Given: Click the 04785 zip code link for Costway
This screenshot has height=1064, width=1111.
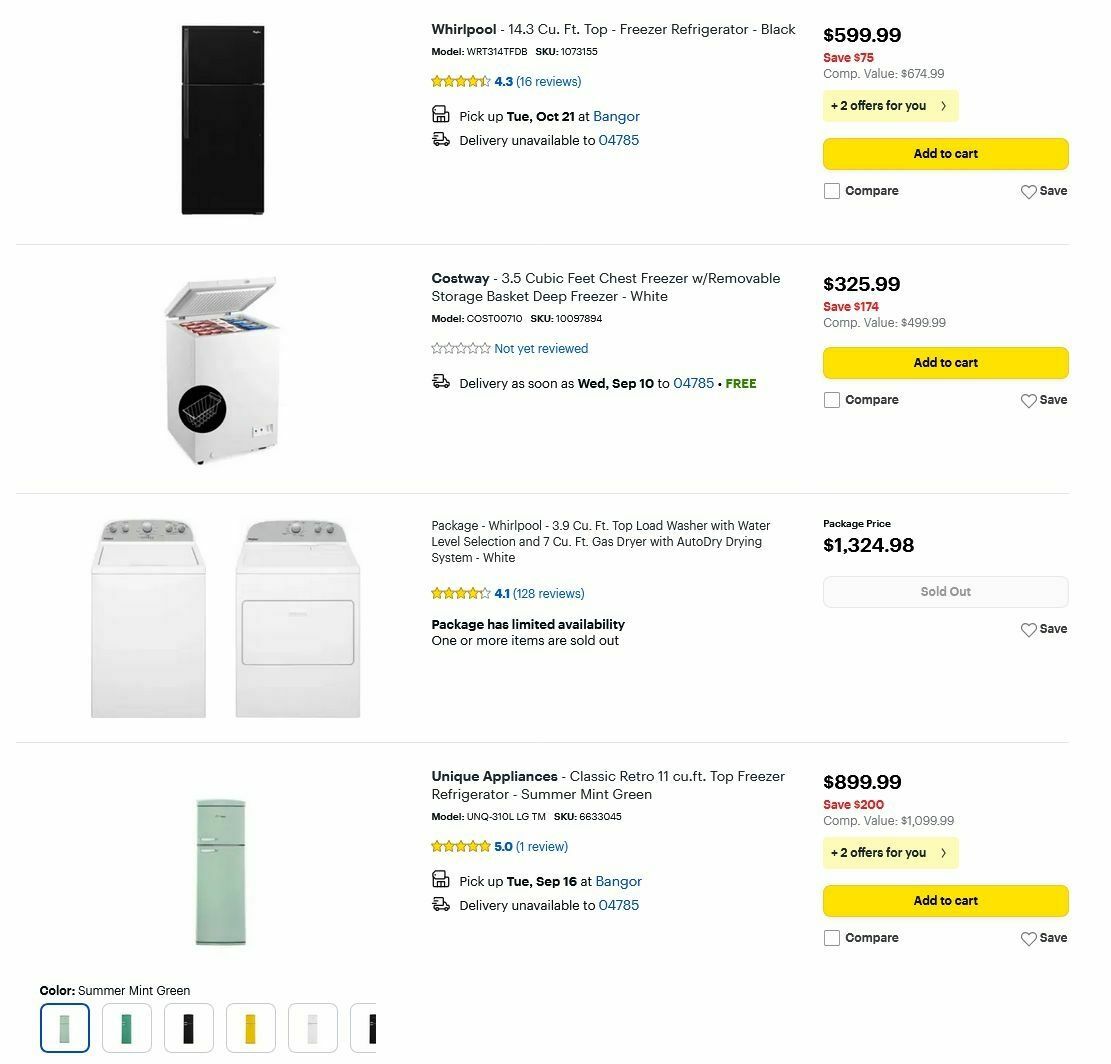Looking at the screenshot, I should pos(693,383).
